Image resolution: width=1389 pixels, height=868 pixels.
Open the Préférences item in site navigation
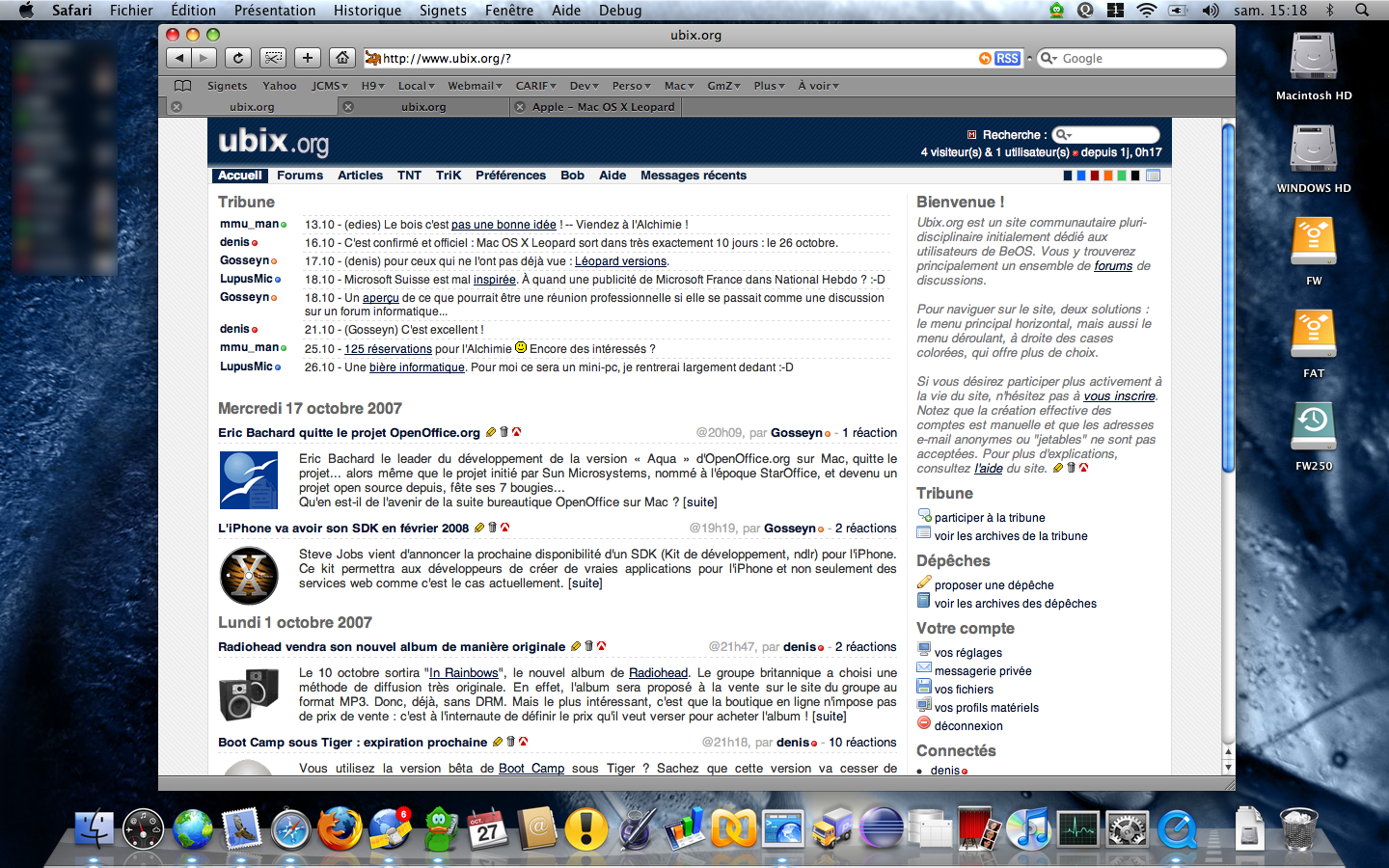510,176
